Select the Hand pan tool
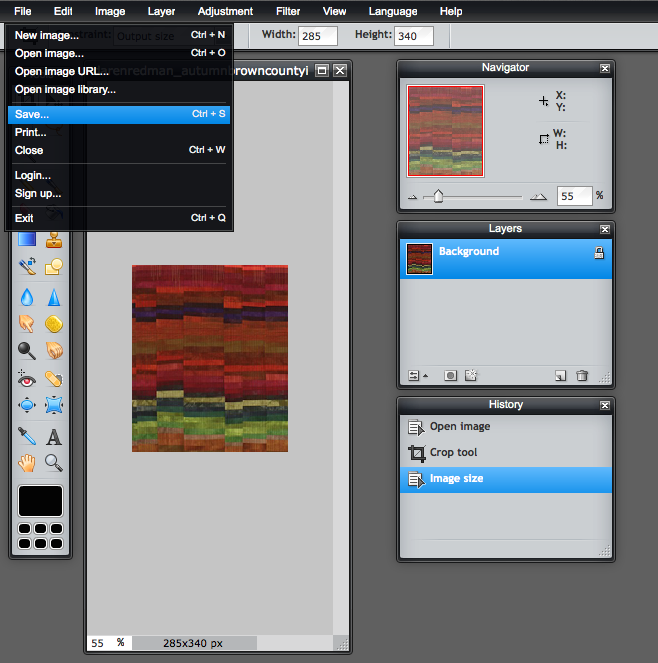The image size is (658, 663). (27, 463)
